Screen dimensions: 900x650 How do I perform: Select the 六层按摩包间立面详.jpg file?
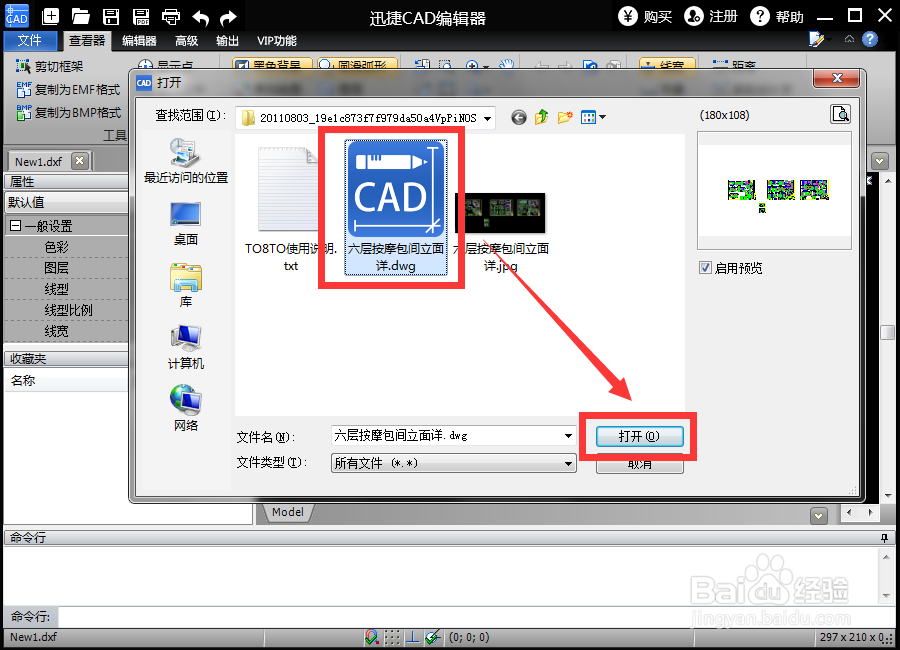point(501,233)
